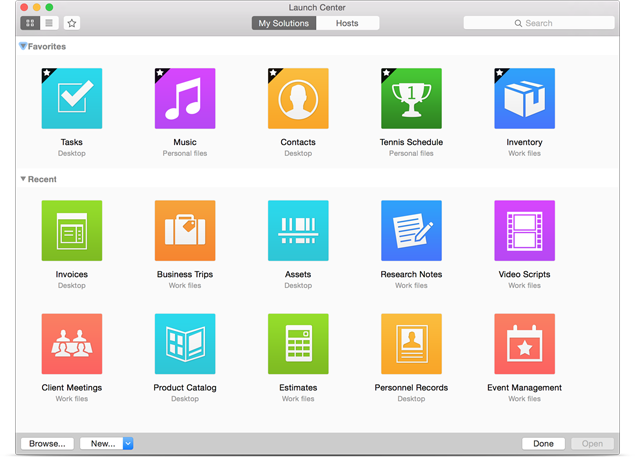The width and height of the screenshot is (635, 457).
Task: Collapse the Favorites section
Action: click(x=23, y=46)
